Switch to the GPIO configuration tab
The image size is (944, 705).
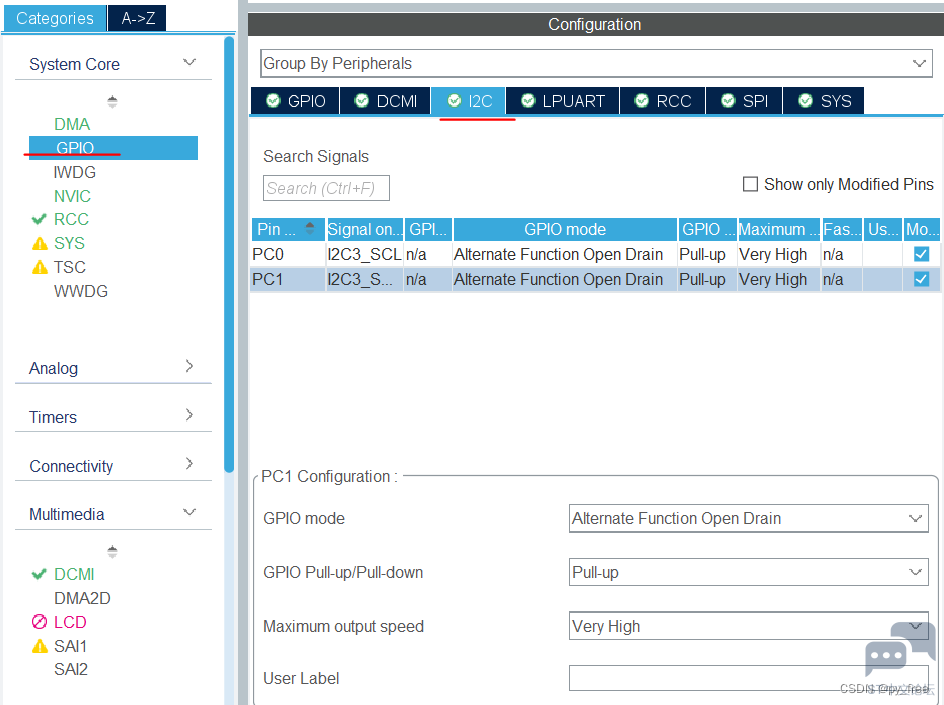coord(296,101)
